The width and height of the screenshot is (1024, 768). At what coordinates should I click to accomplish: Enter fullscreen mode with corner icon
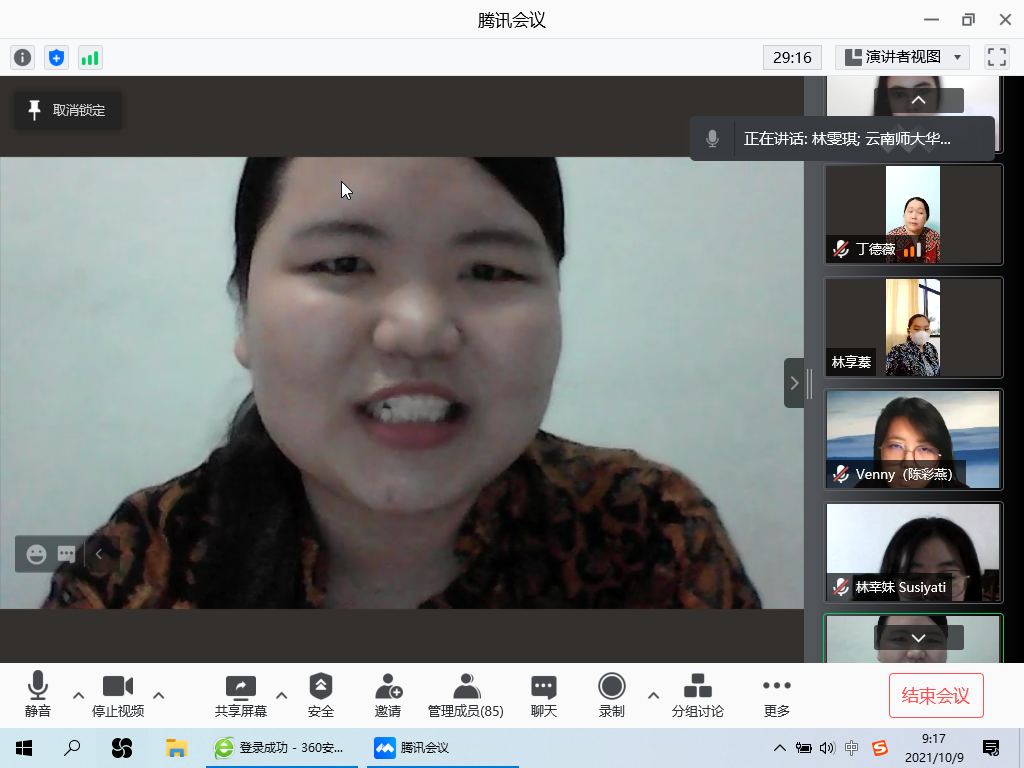[x=996, y=58]
